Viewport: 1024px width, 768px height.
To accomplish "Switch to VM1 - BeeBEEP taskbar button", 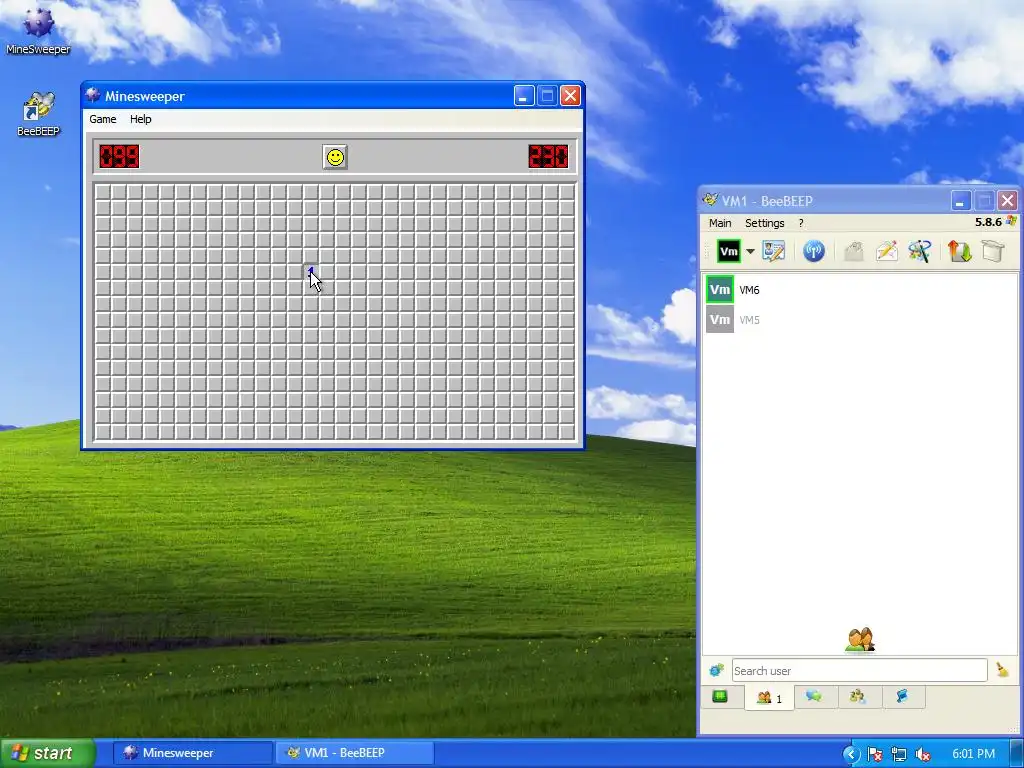I will [355, 753].
